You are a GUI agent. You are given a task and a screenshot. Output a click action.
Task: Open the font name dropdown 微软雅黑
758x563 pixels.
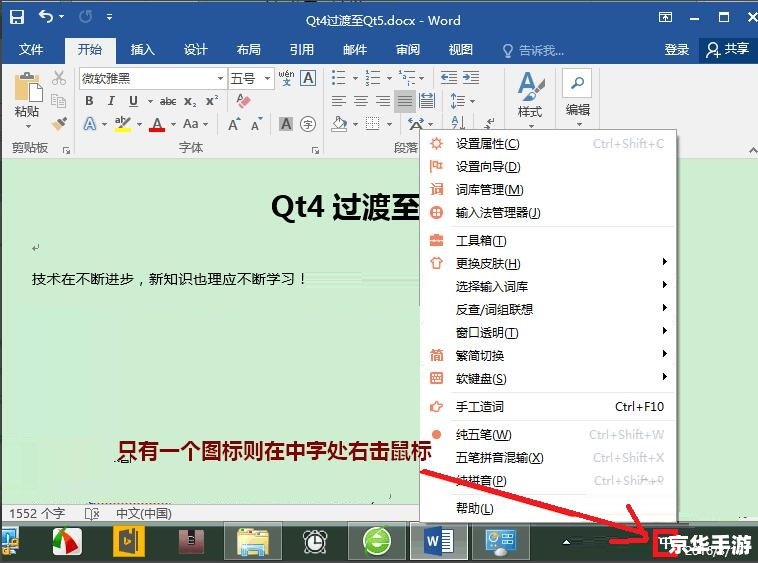220,78
